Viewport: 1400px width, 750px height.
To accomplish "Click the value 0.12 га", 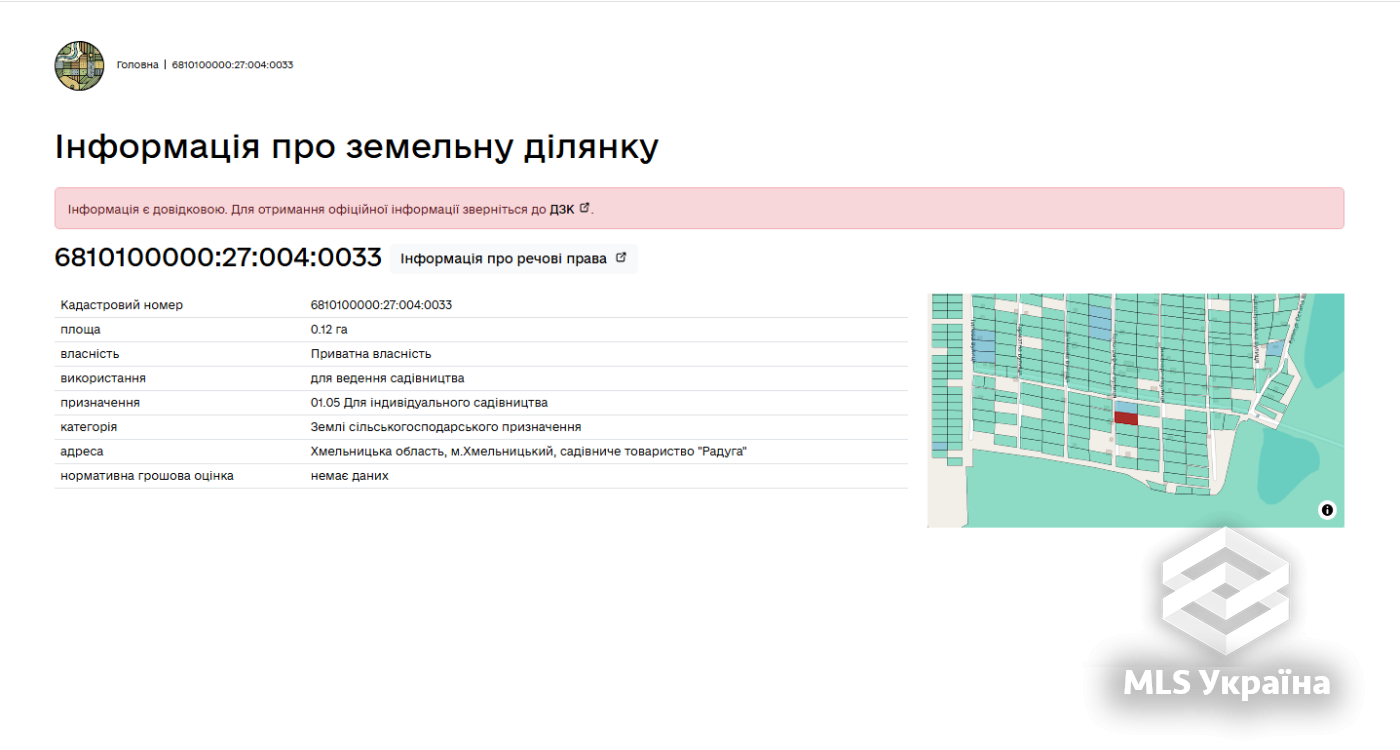I will pyautogui.click(x=329, y=329).
